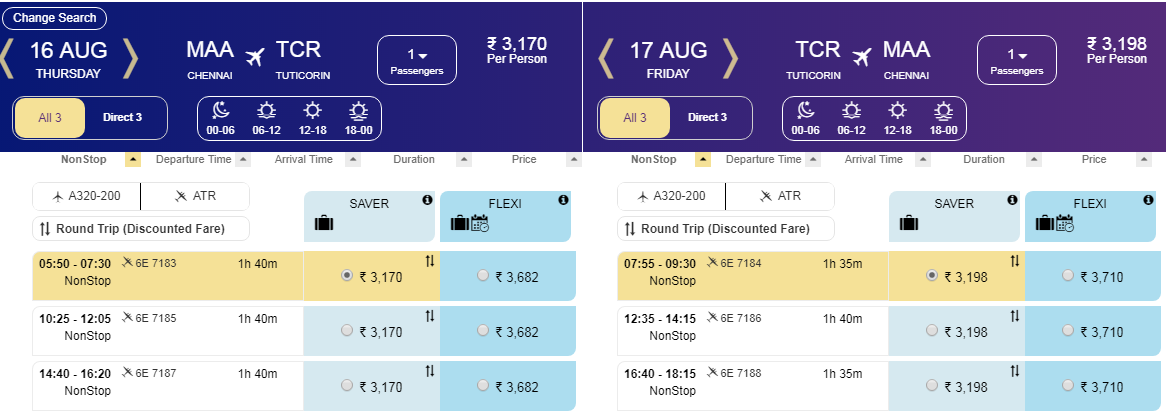The width and height of the screenshot is (1166, 412).
Task: Open return flight Passengers dropdown
Action: (1016, 60)
